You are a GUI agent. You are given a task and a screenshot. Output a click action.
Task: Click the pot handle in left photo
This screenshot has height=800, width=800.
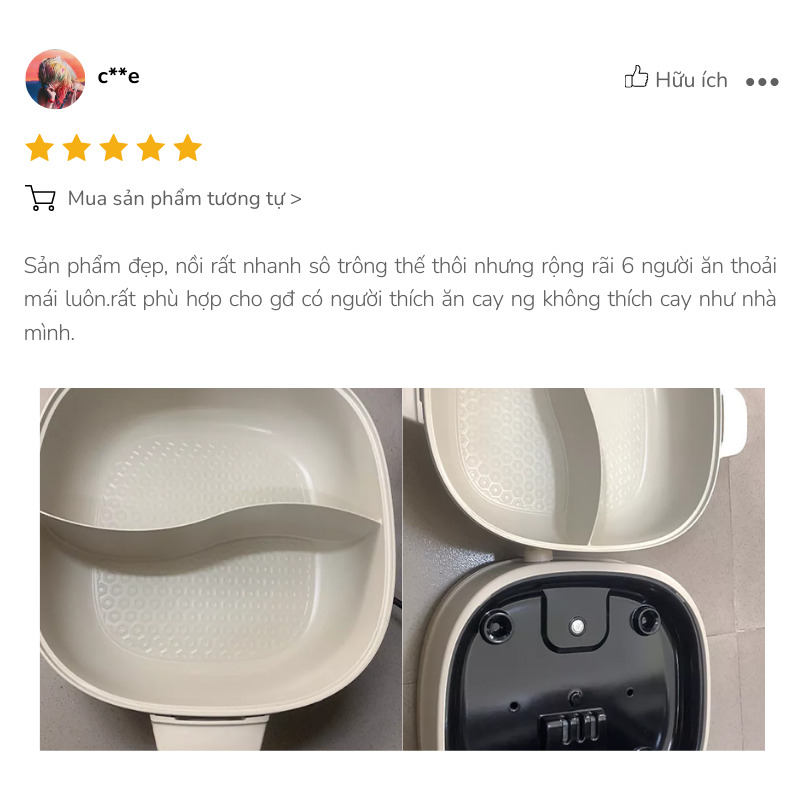pyautogui.click(x=209, y=732)
